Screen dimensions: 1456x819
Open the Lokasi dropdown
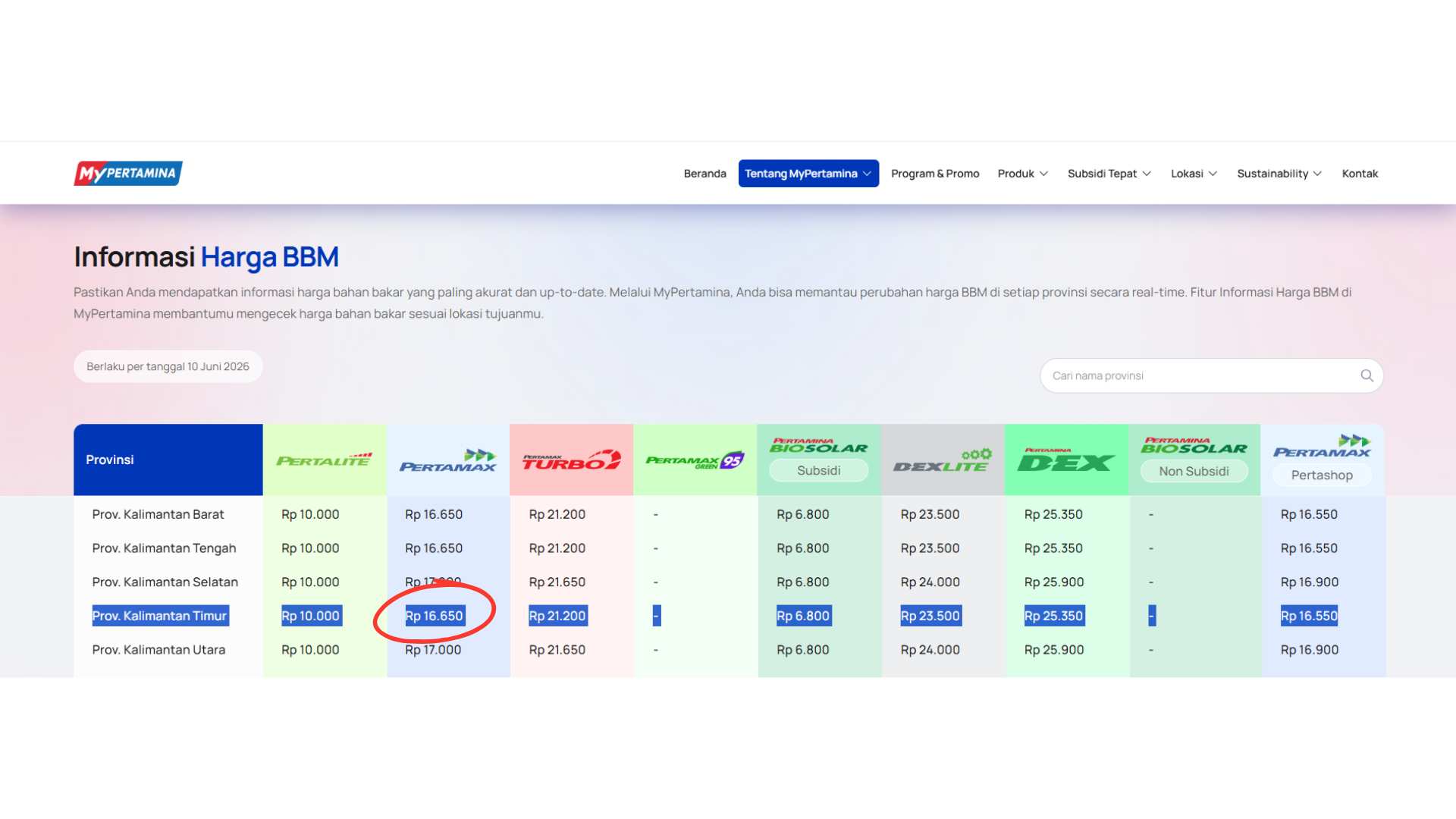1194,174
